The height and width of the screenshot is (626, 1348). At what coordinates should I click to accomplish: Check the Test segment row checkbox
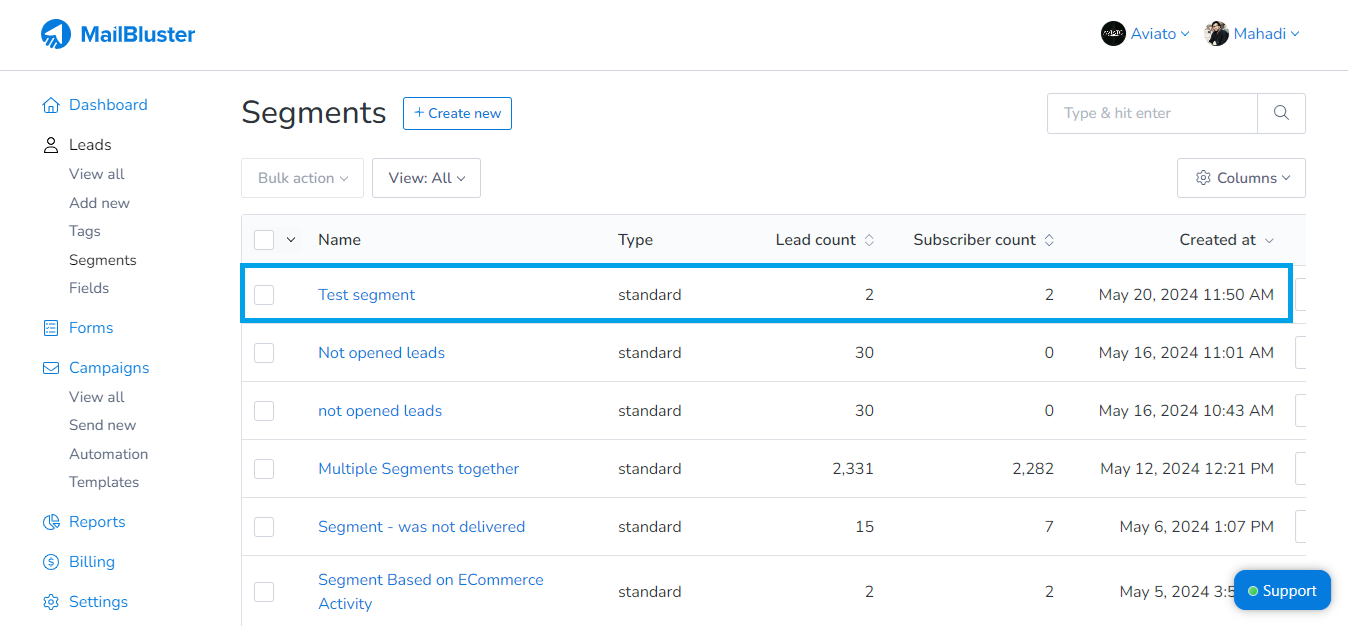pyautogui.click(x=264, y=295)
